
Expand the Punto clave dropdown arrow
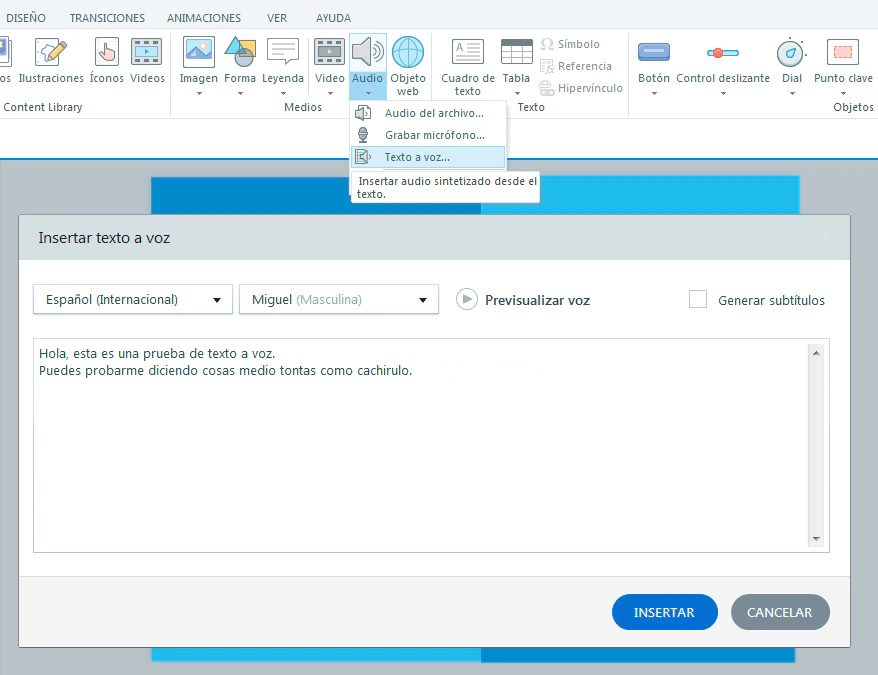pyautogui.click(x=843, y=94)
